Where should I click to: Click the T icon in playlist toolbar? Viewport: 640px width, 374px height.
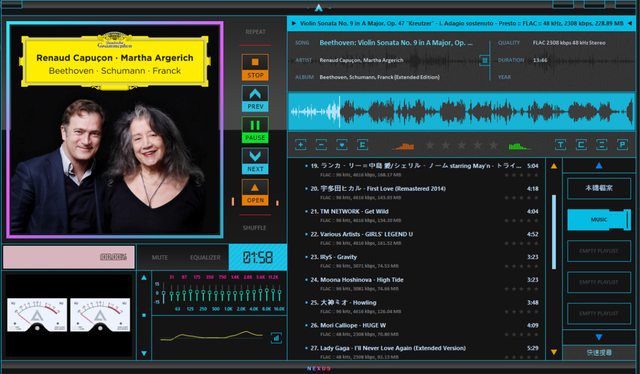(x=560, y=145)
